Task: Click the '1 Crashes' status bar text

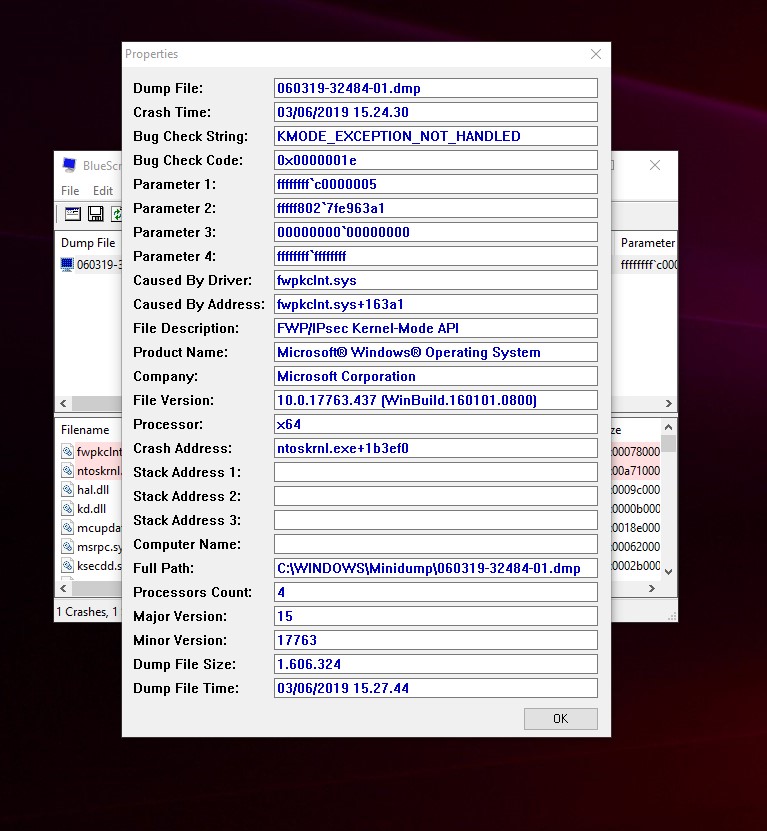Action: pos(83,612)
